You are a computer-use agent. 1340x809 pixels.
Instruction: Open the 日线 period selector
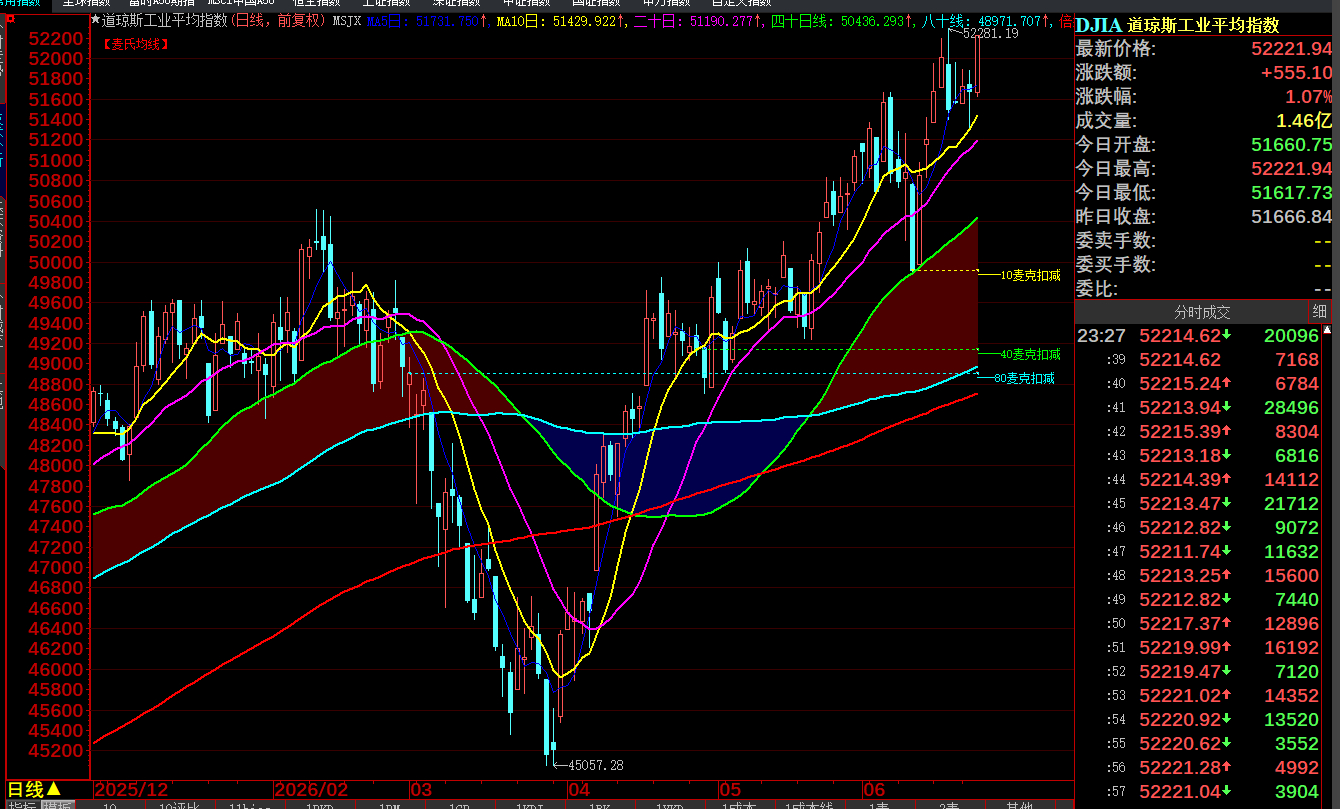(34, 789)
